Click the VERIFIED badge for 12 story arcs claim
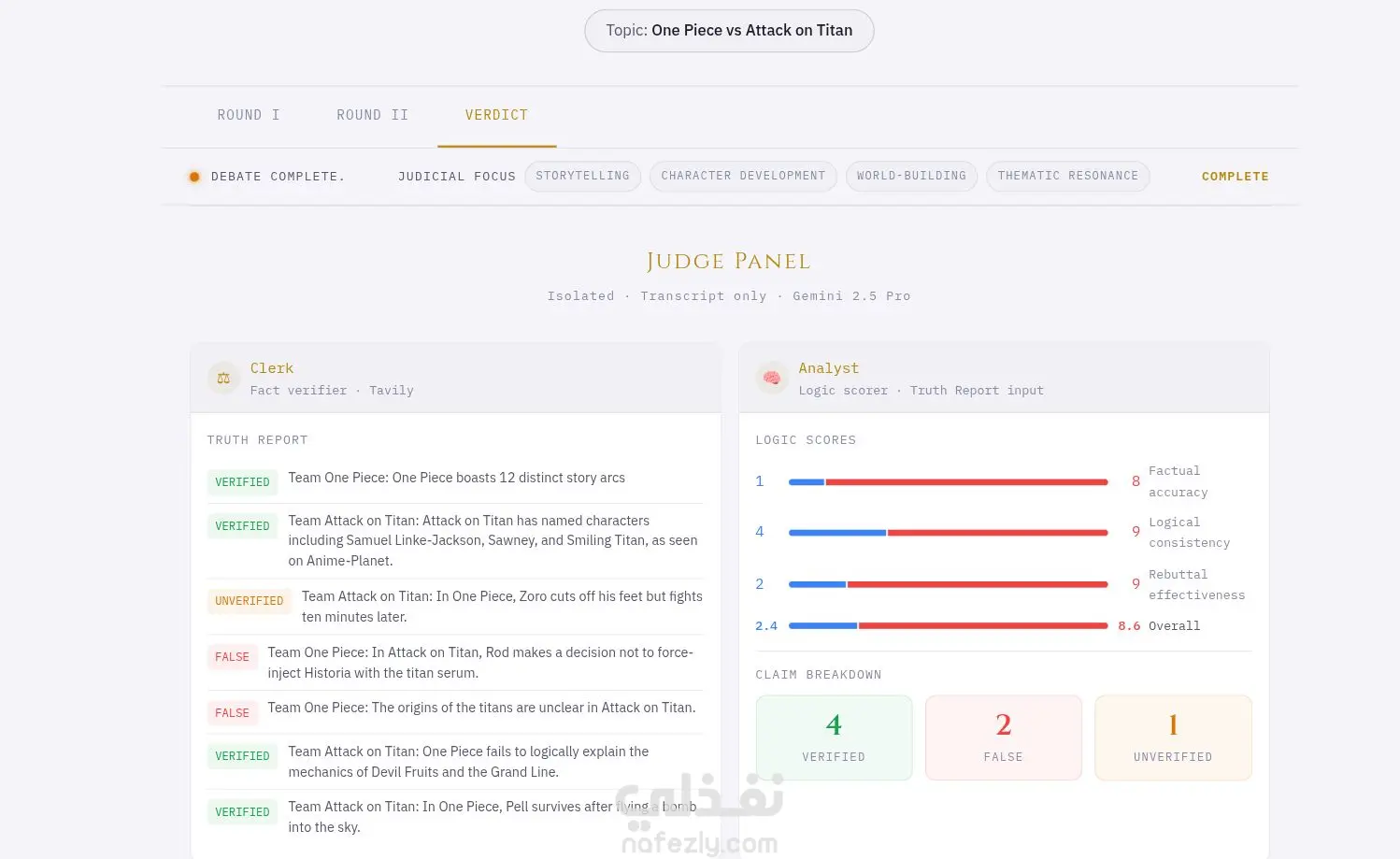 (242, 482)
